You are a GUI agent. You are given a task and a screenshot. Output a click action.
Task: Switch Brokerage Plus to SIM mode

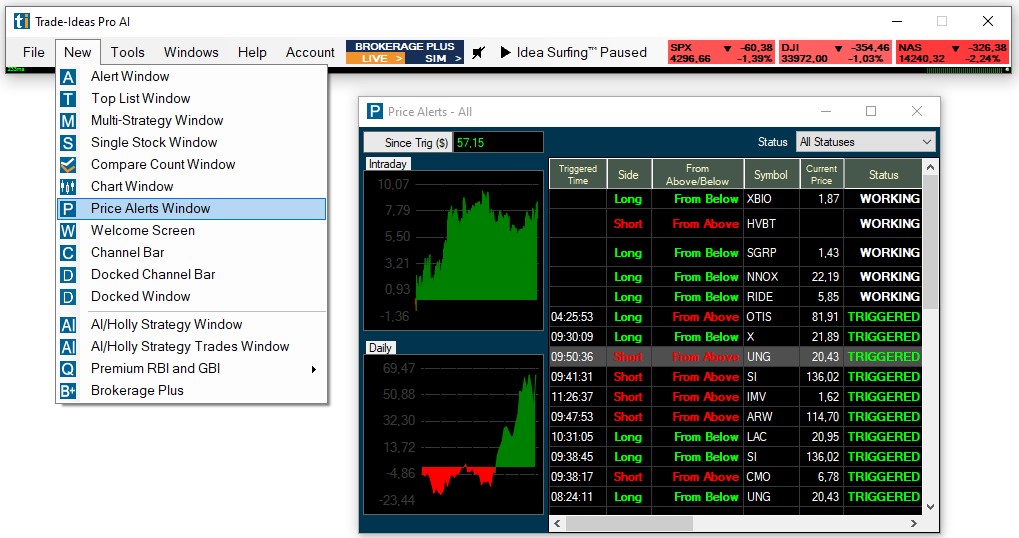click(x=435, y=59)
